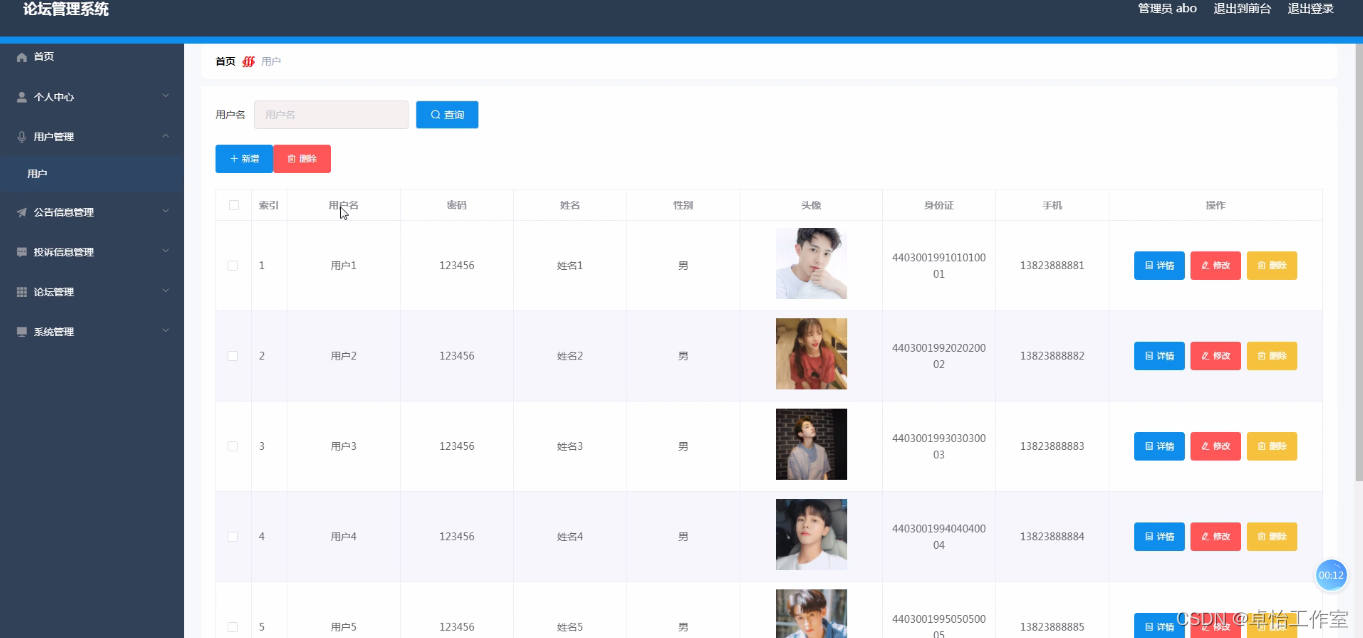
Task: Click the red batch 删除 button
Action: [x=302, y=159]
